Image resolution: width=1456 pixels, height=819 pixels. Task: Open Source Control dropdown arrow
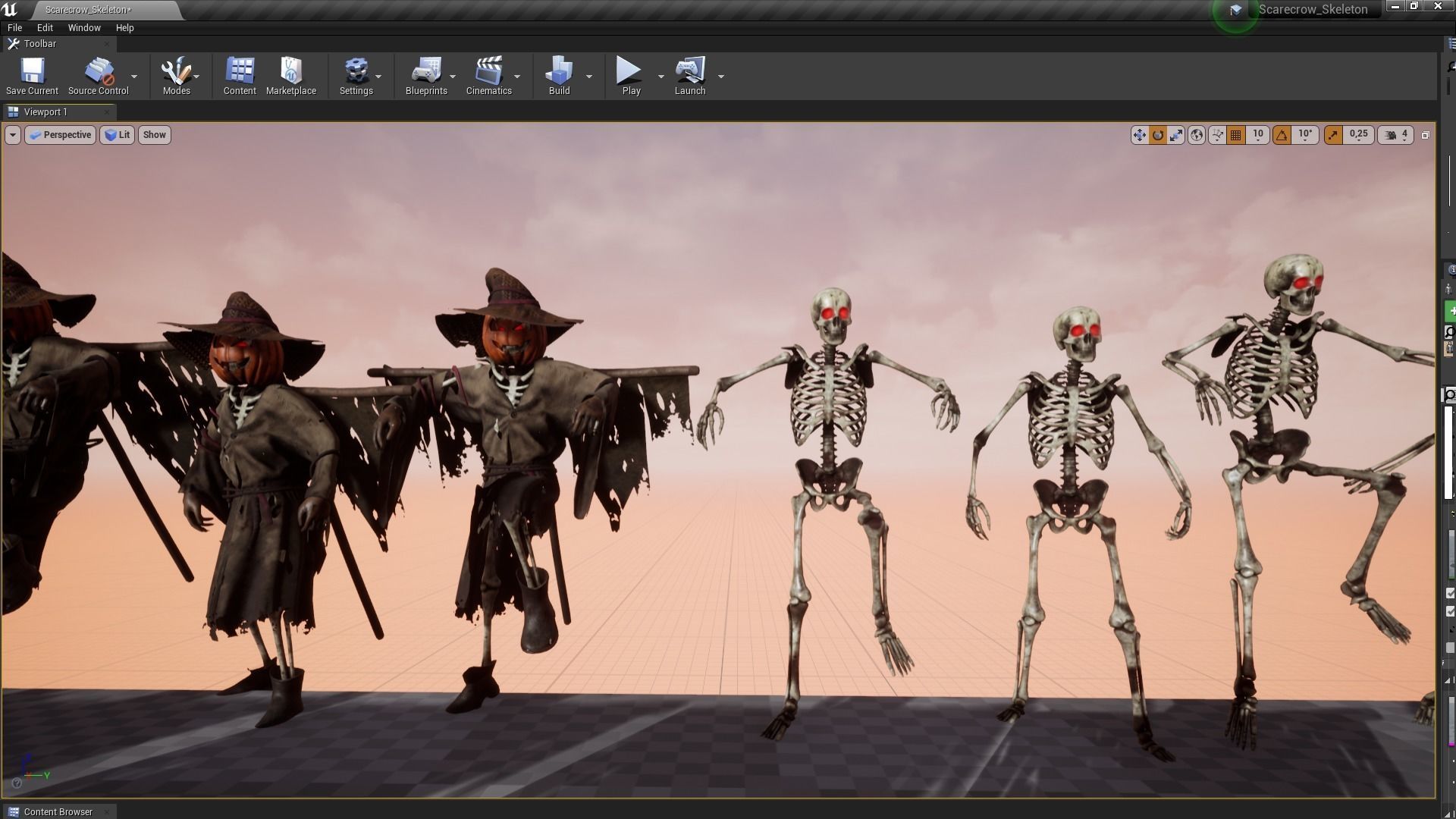134,77
